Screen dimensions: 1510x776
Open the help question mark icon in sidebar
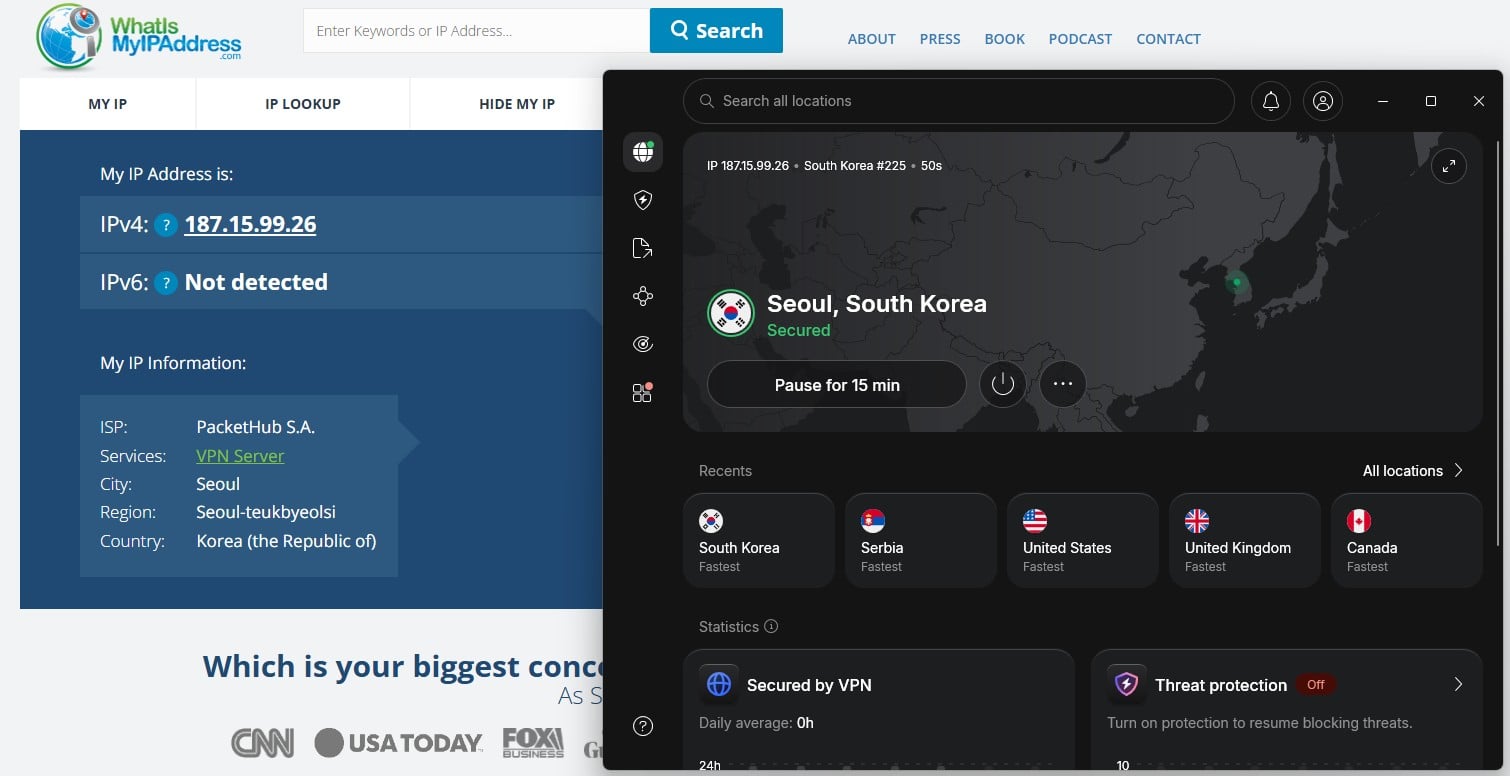(643, 726)
